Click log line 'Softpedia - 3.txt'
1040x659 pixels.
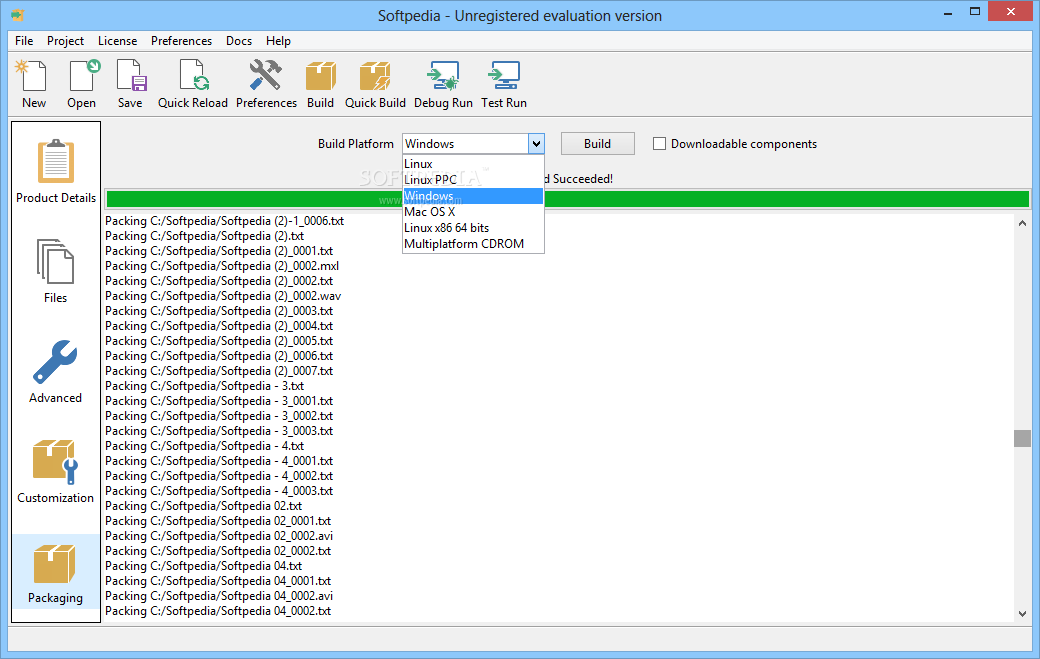pyautogui.click(x=204, y=386)
